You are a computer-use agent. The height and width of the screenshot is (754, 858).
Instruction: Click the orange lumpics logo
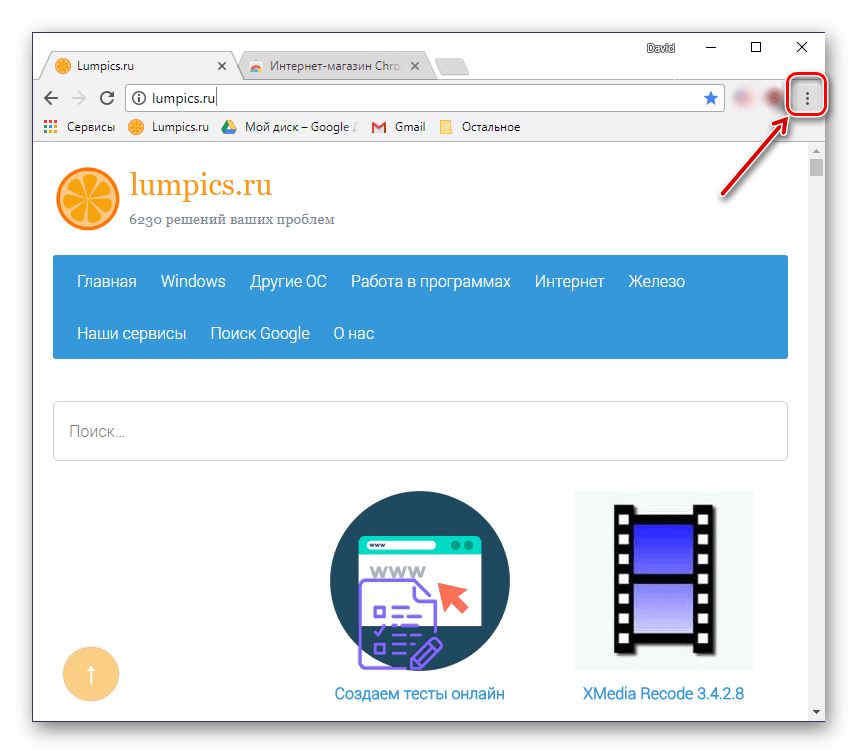[x=88, y=199]
